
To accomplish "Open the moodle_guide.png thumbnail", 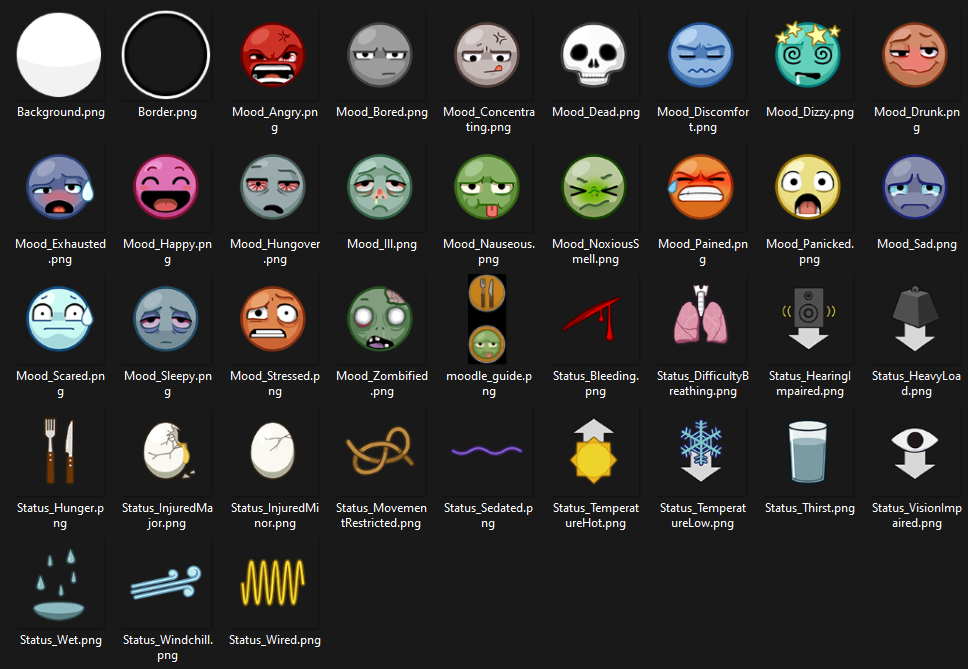I will click(x=487, y=319).
